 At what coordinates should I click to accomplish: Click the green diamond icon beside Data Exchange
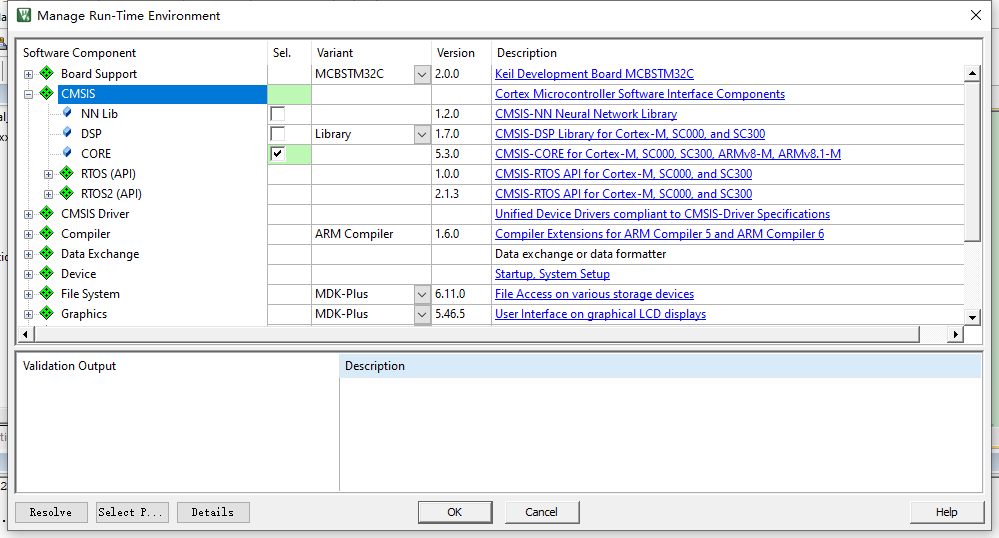[x=47, y=253]
